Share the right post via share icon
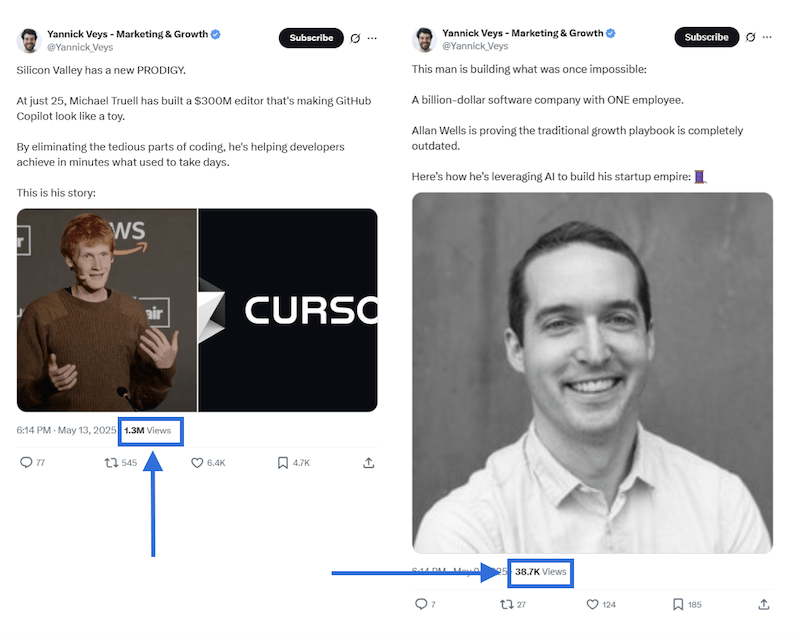This screenshot has width=800, height=637. pyautogui.click(x=764, y=604)
